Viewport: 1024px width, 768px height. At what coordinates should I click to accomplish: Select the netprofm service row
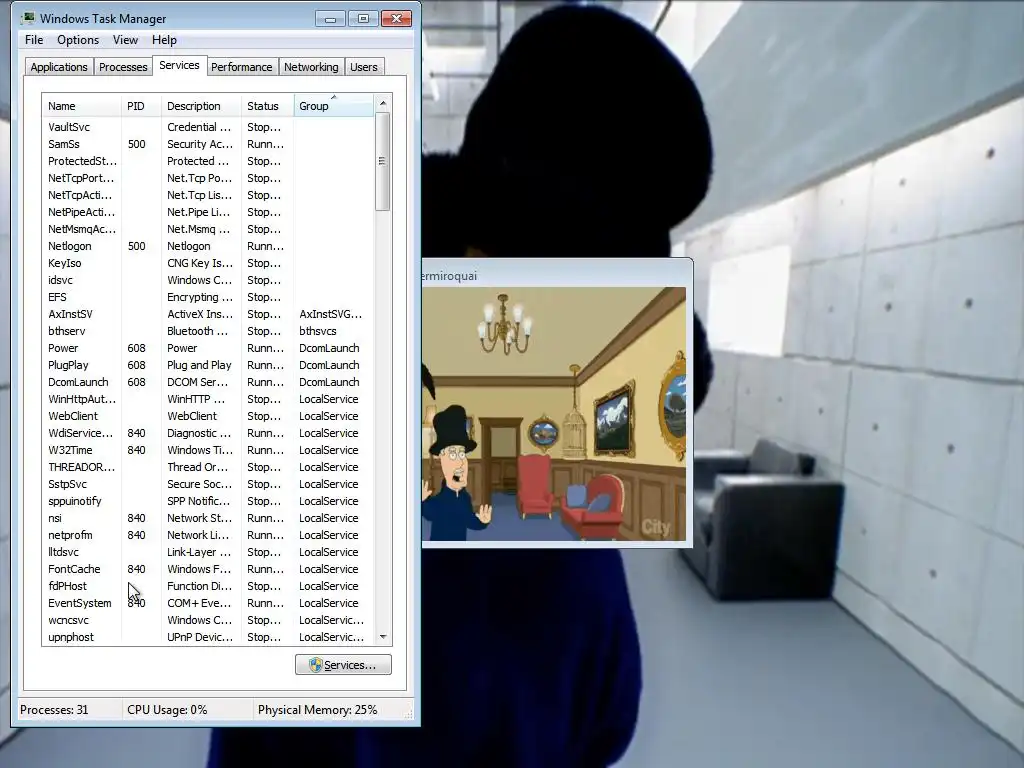click(x=208, y=534)
